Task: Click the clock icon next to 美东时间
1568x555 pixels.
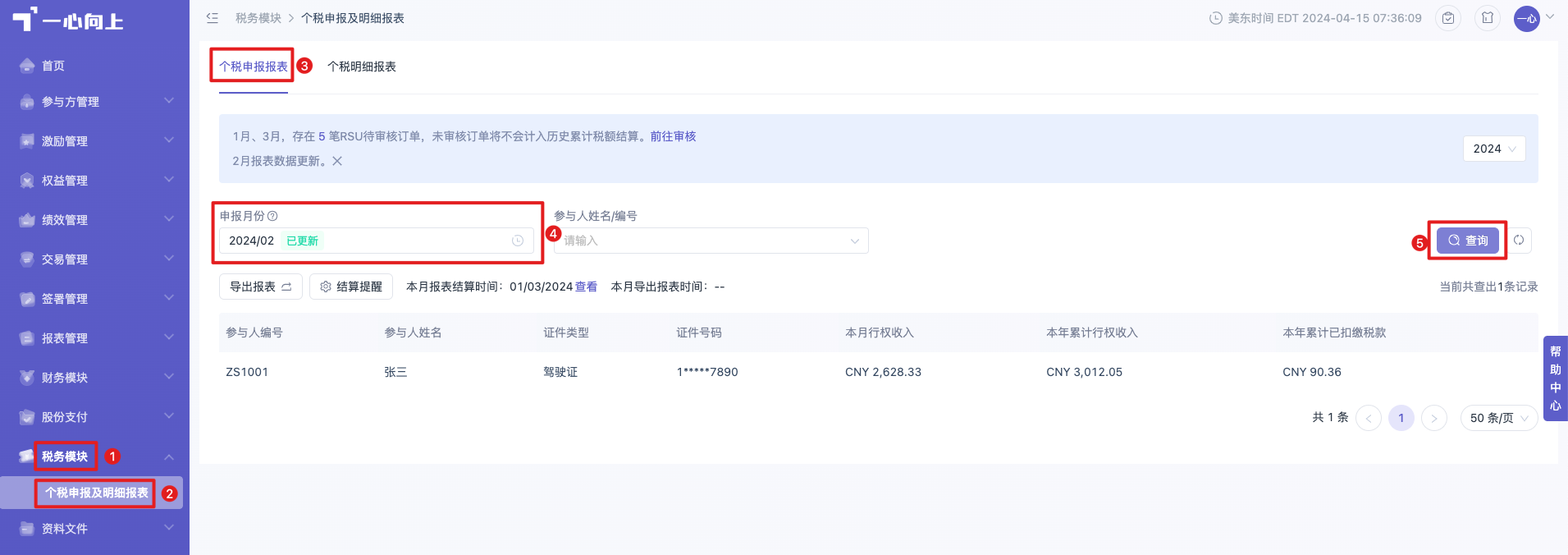Action: [1216, 18]
